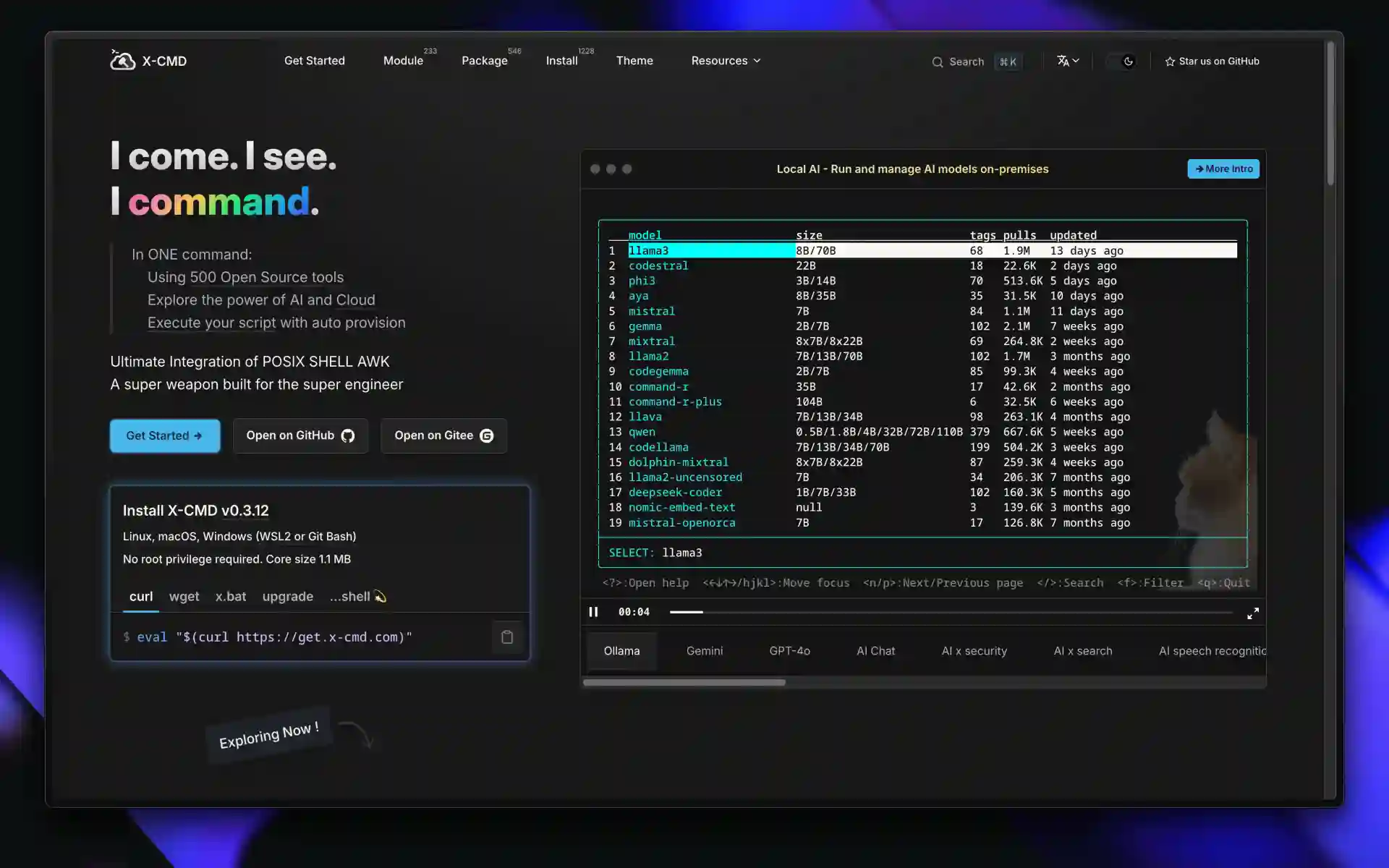Pause the demo video playback

click(593, 611)
